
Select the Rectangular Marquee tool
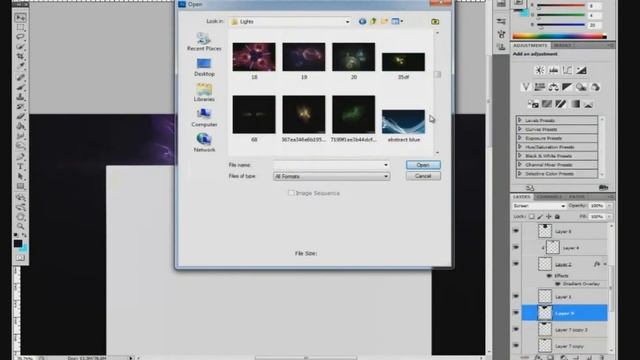click(x=20, y=27)
